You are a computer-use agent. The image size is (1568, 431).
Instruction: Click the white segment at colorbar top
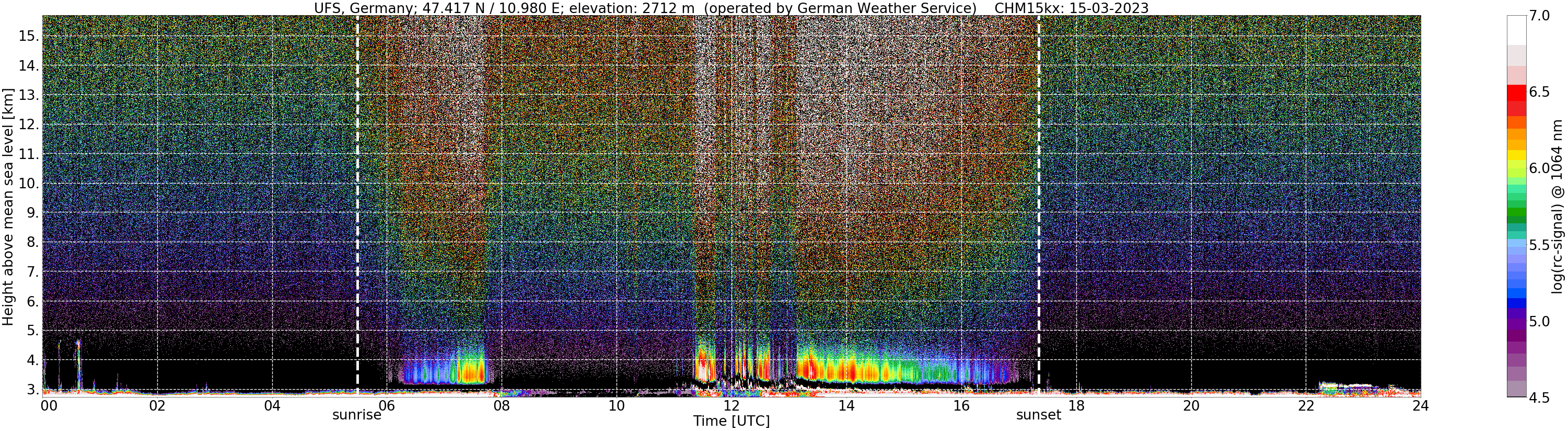click(x=1516, y=30)
